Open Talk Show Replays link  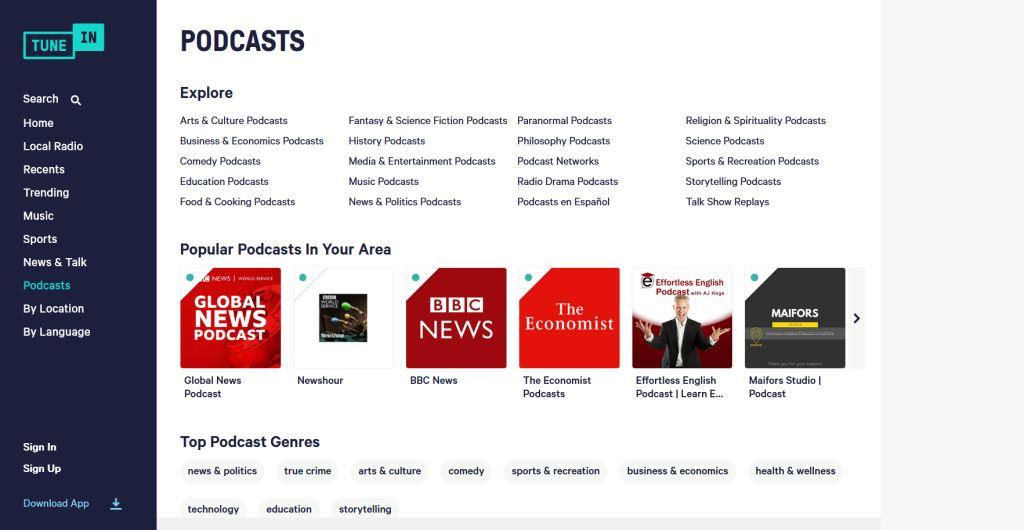(728, 202)
